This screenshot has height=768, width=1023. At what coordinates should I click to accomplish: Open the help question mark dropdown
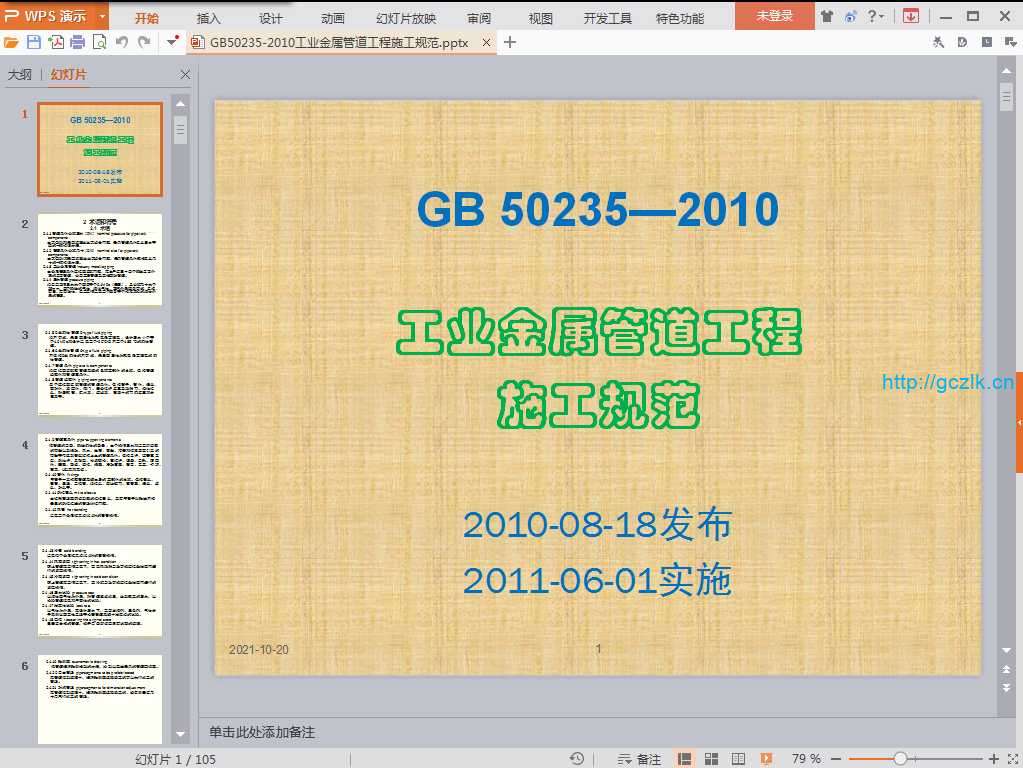point(875,17)
